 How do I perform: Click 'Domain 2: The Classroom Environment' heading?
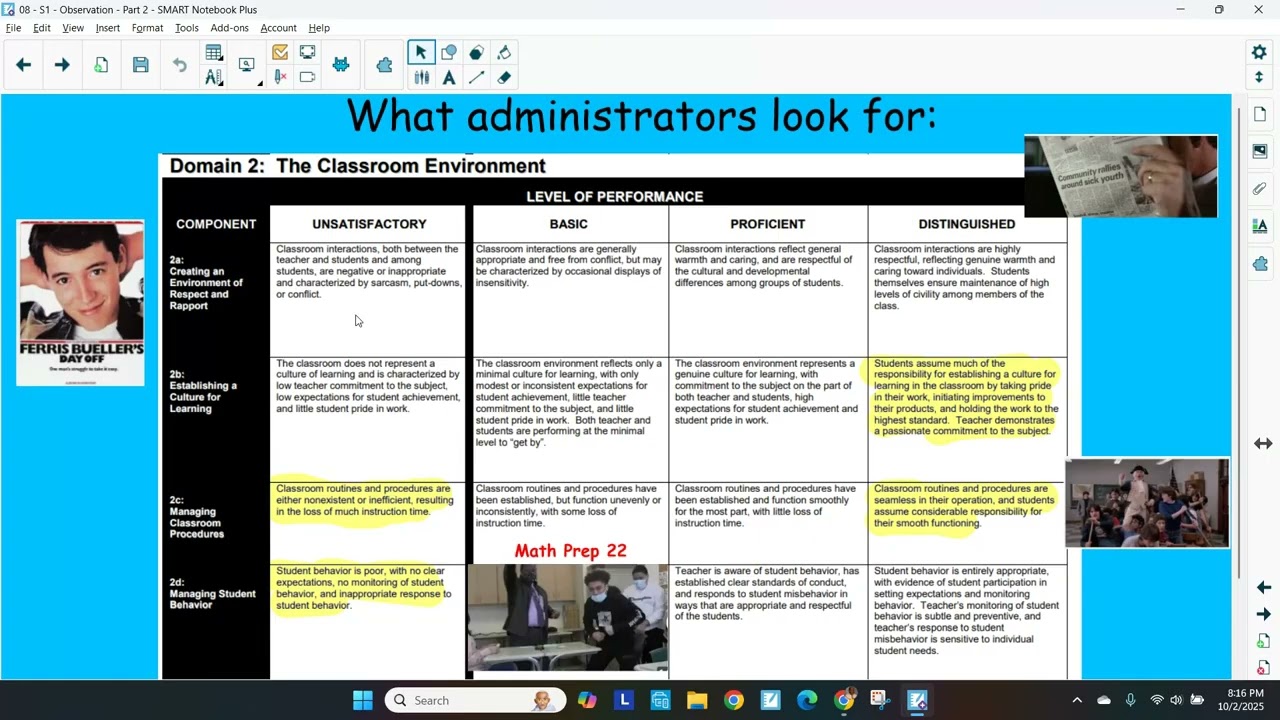[358, 166]
